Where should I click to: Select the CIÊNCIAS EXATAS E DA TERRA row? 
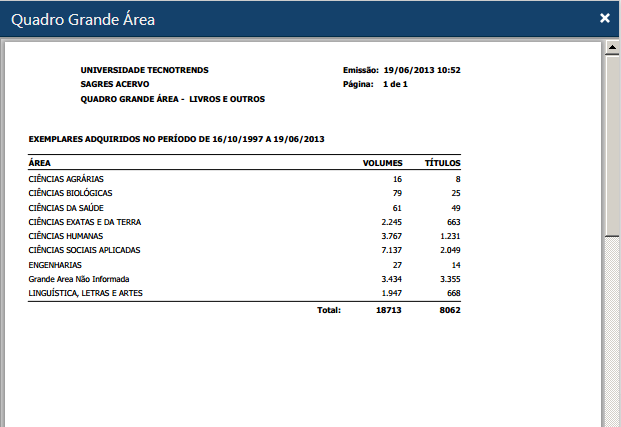85,221
